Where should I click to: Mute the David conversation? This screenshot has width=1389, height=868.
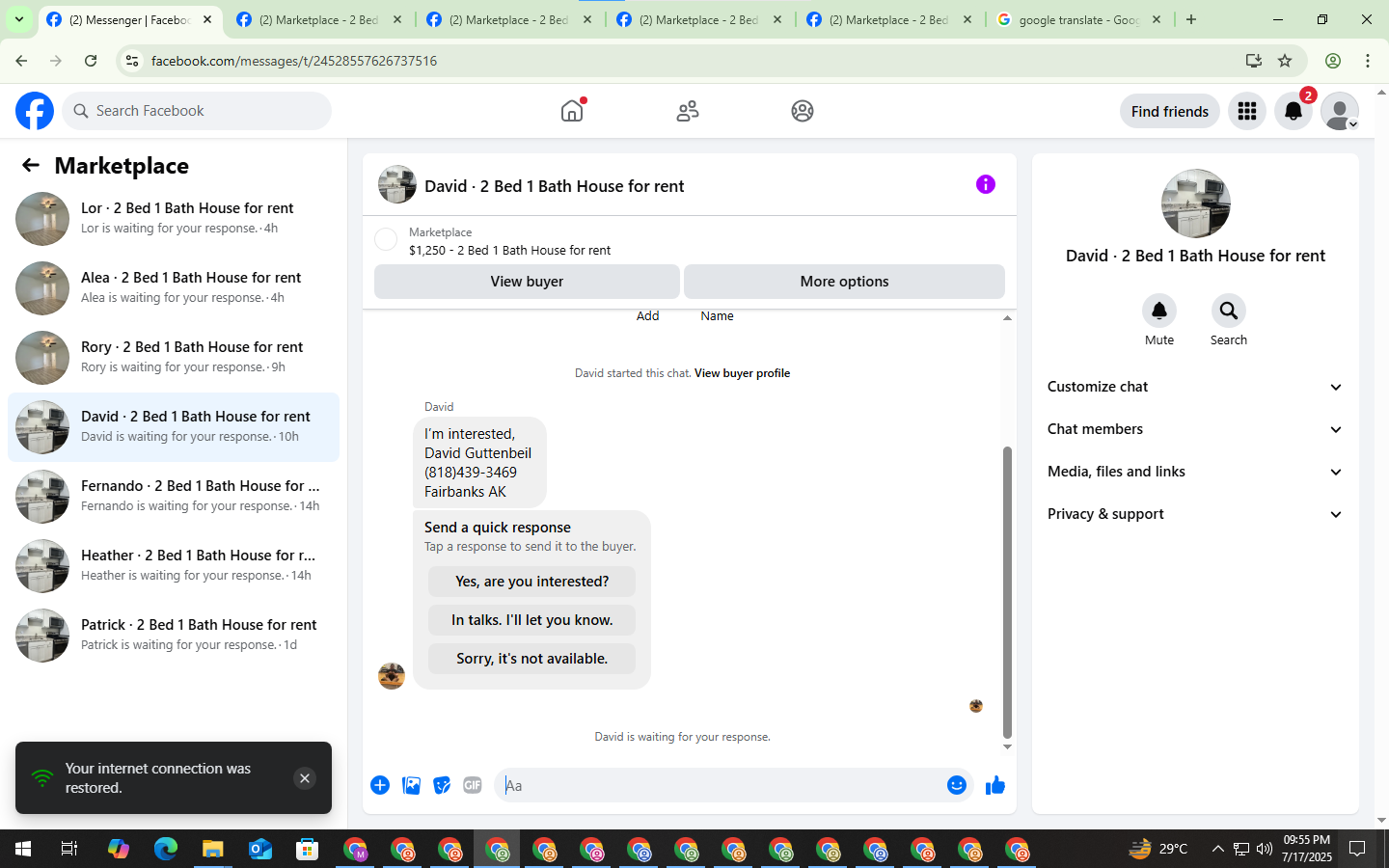[x=1159, y=311]
